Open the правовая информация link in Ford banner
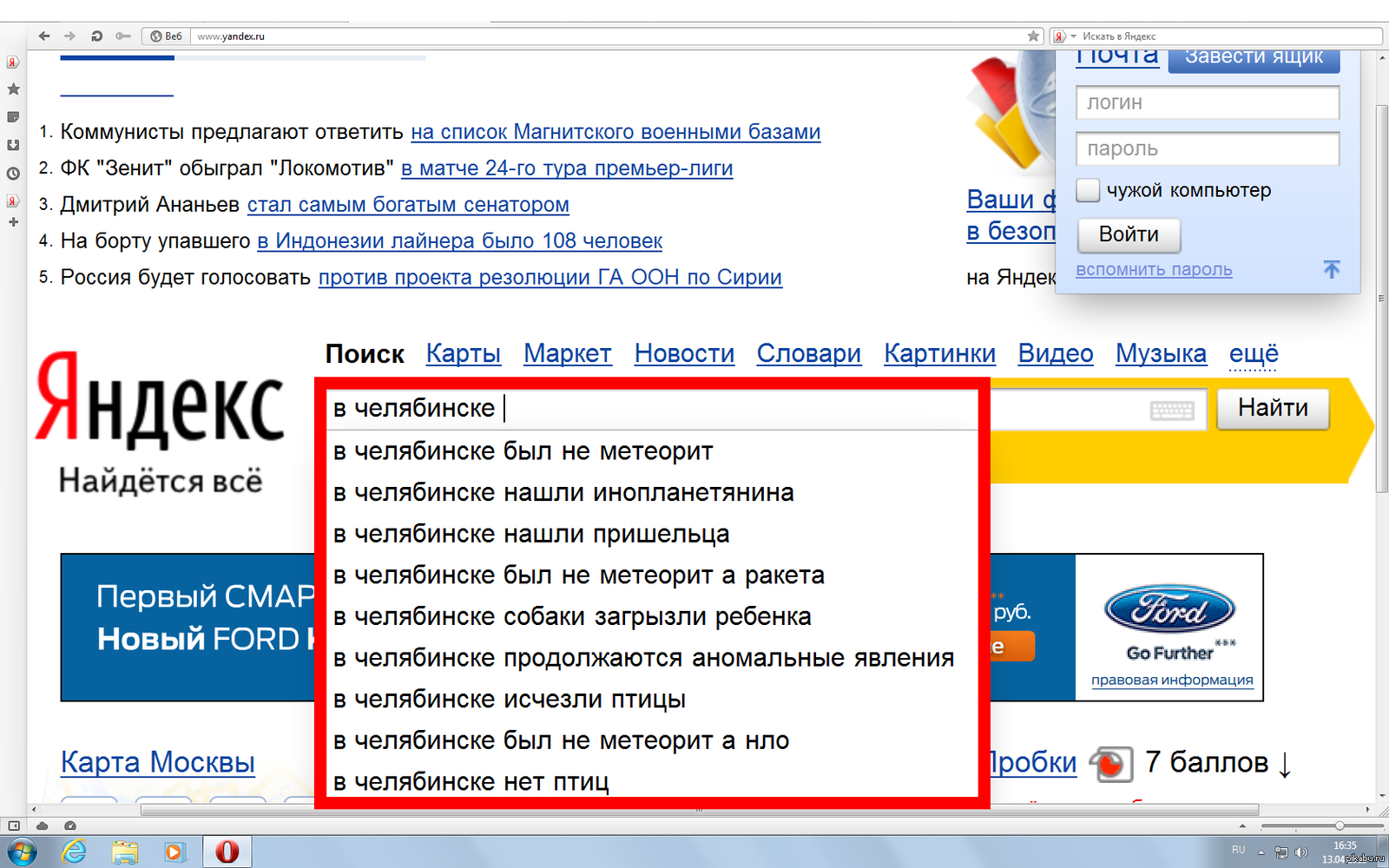Screen dimensions: 1389x868 click(x=1172, y=680)
